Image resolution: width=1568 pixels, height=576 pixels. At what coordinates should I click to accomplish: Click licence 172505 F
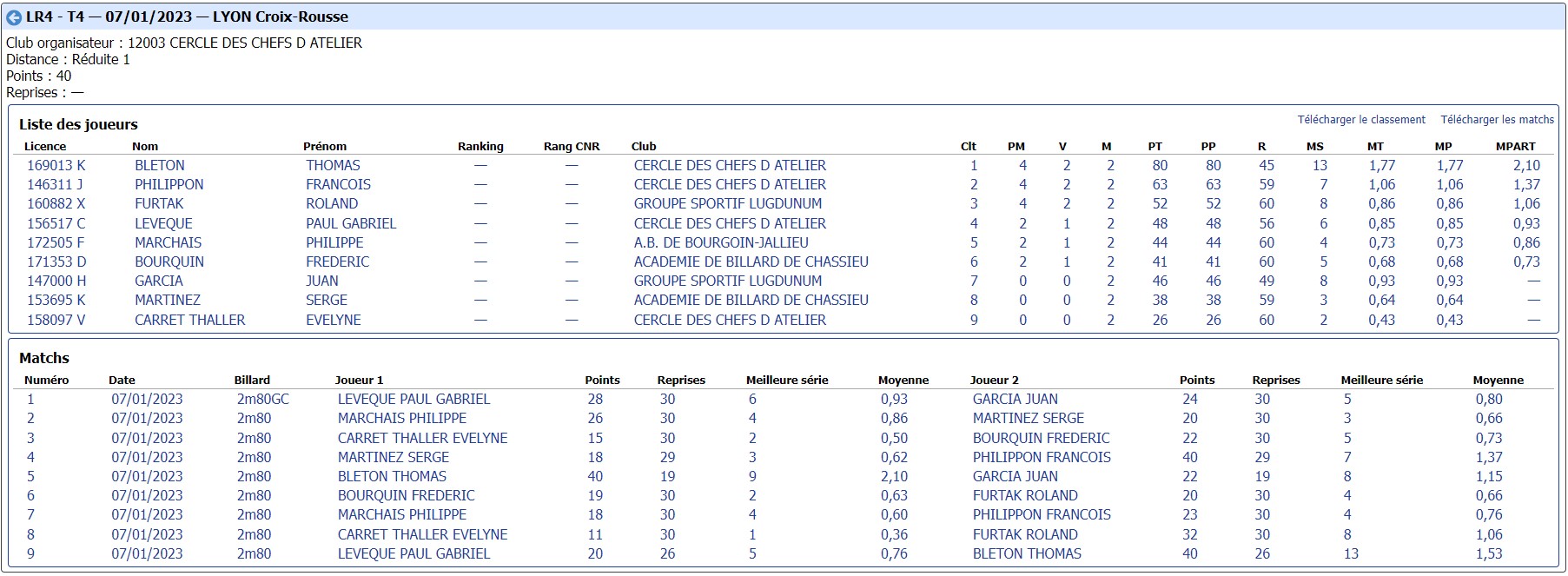click(x=56, y=242)
